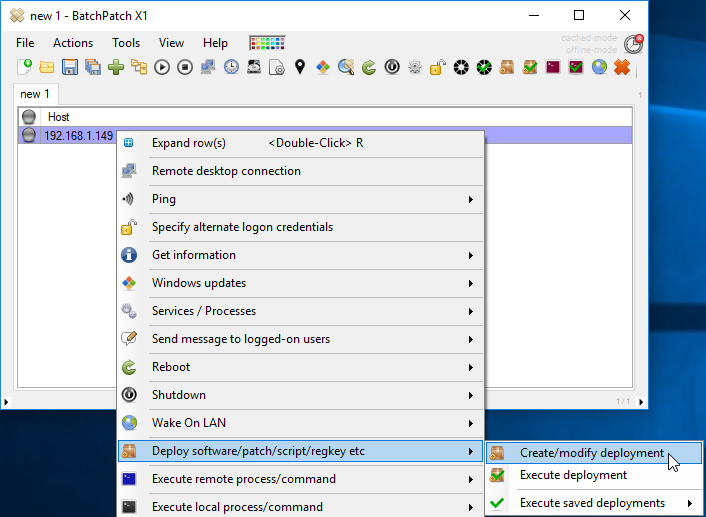Click the black wheel with green check icon
The height and width of the screenshot is (517, 706).
484,67
